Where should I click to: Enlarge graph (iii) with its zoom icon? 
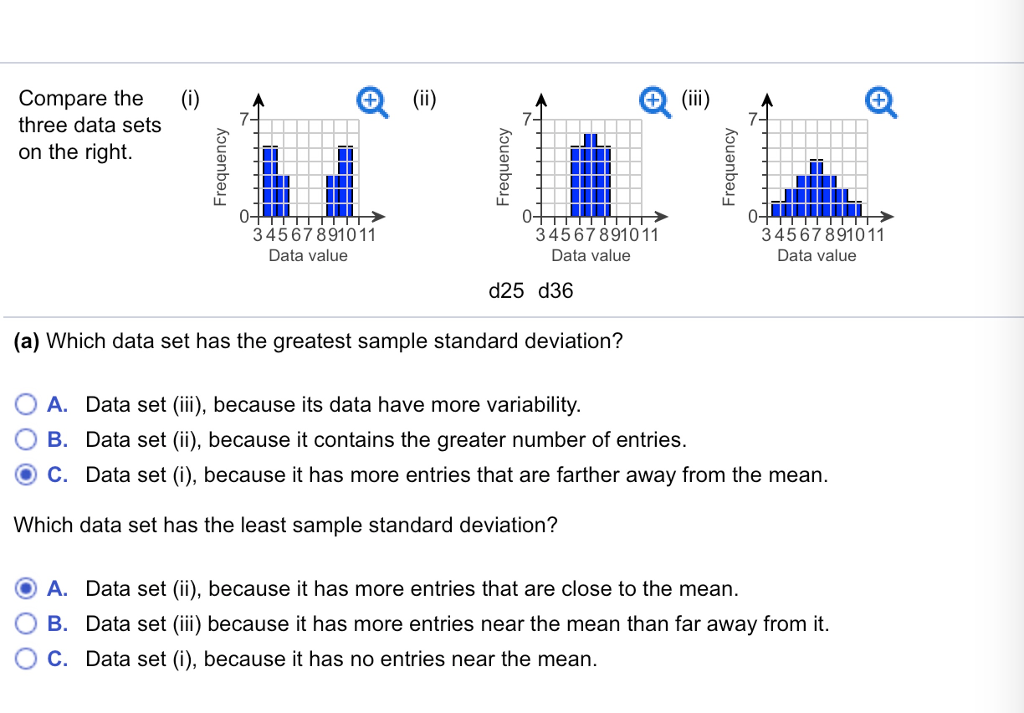tap(879, 100)
